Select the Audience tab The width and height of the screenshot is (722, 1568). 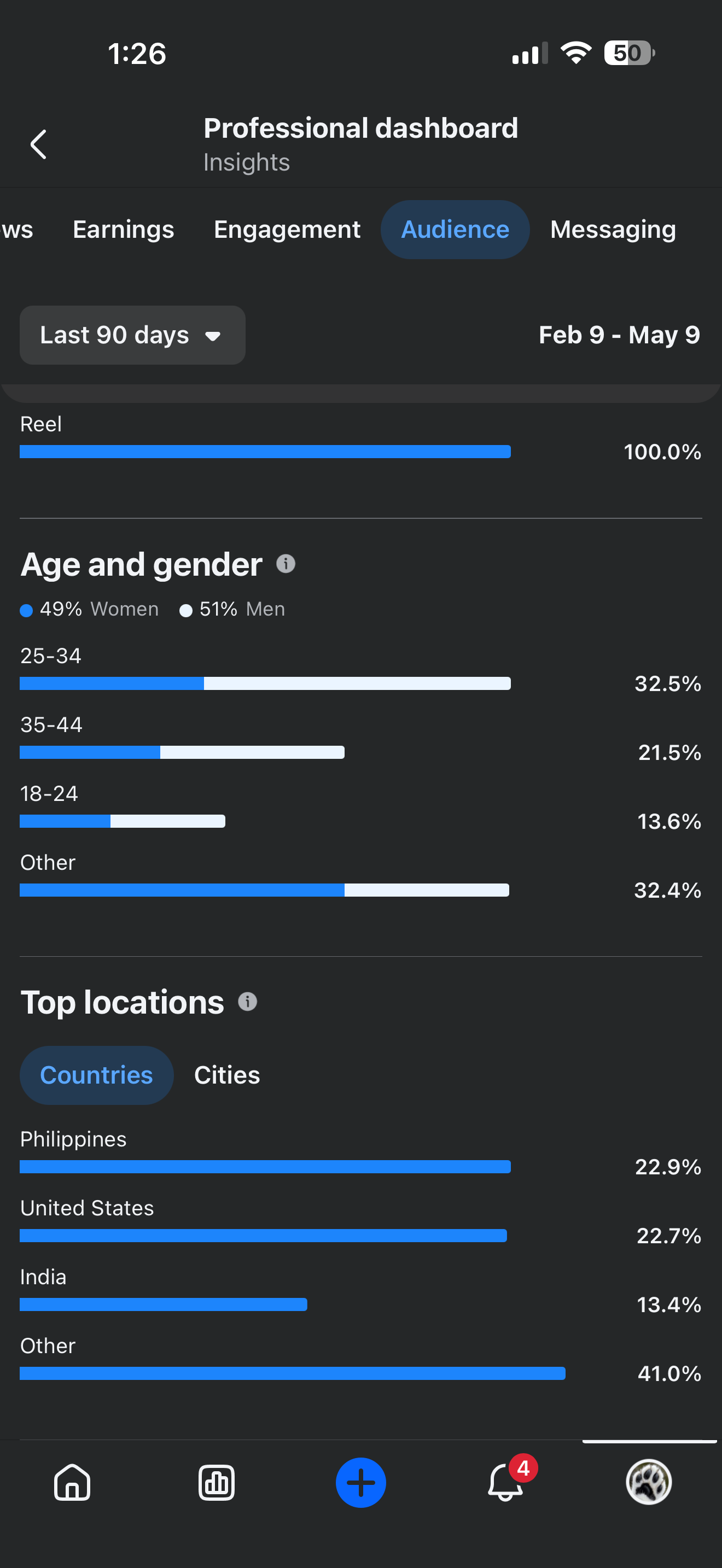(x=455, y=230)
